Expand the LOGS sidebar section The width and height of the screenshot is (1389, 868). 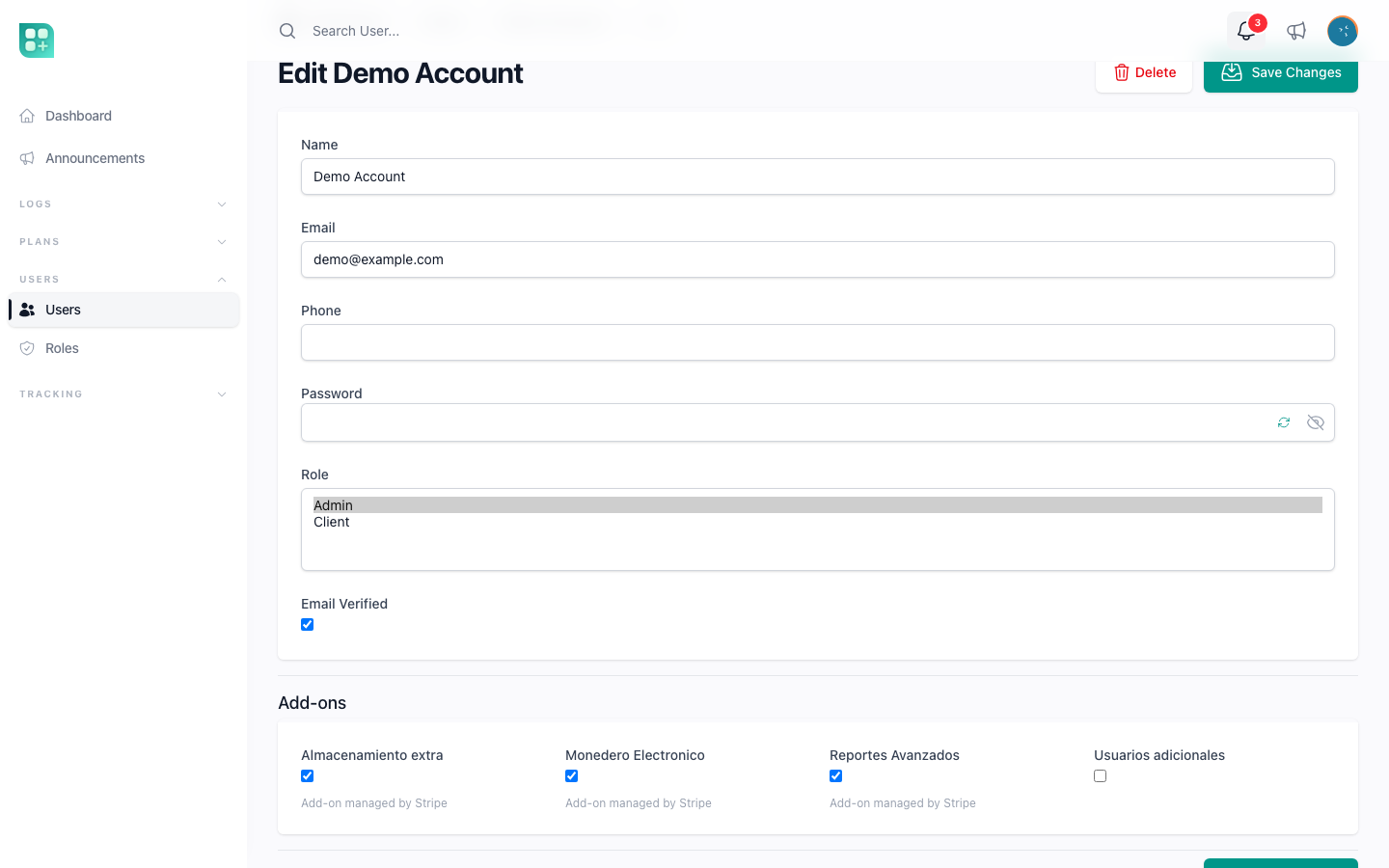click(x=123, y=204)
